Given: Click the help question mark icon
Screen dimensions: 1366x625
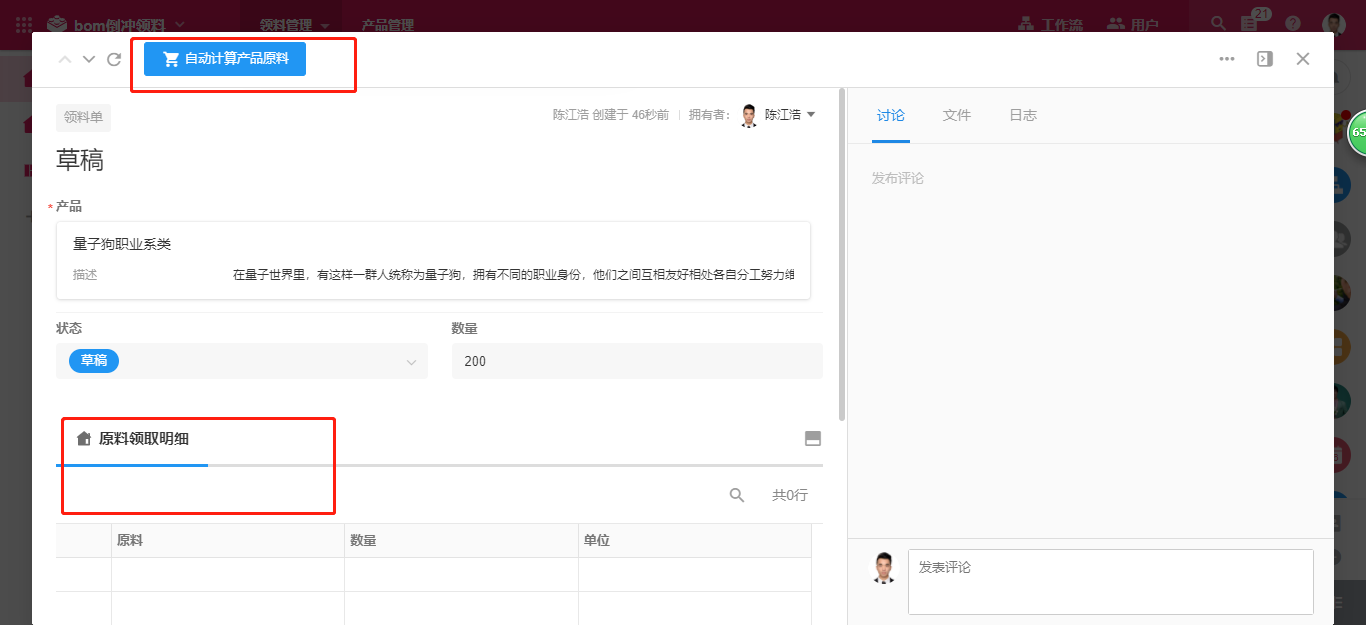Looking at the screenshot, I should click(x=1293, y=24).
